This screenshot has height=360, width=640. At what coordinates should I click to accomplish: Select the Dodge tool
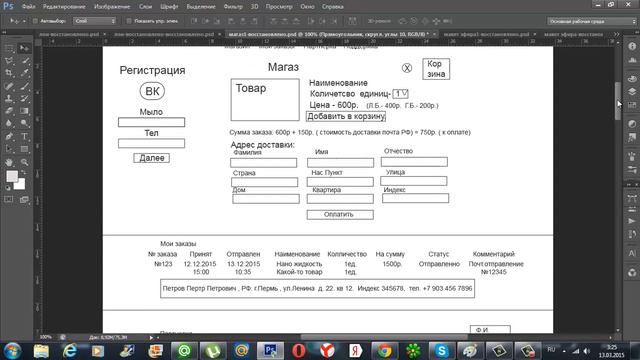24,123
